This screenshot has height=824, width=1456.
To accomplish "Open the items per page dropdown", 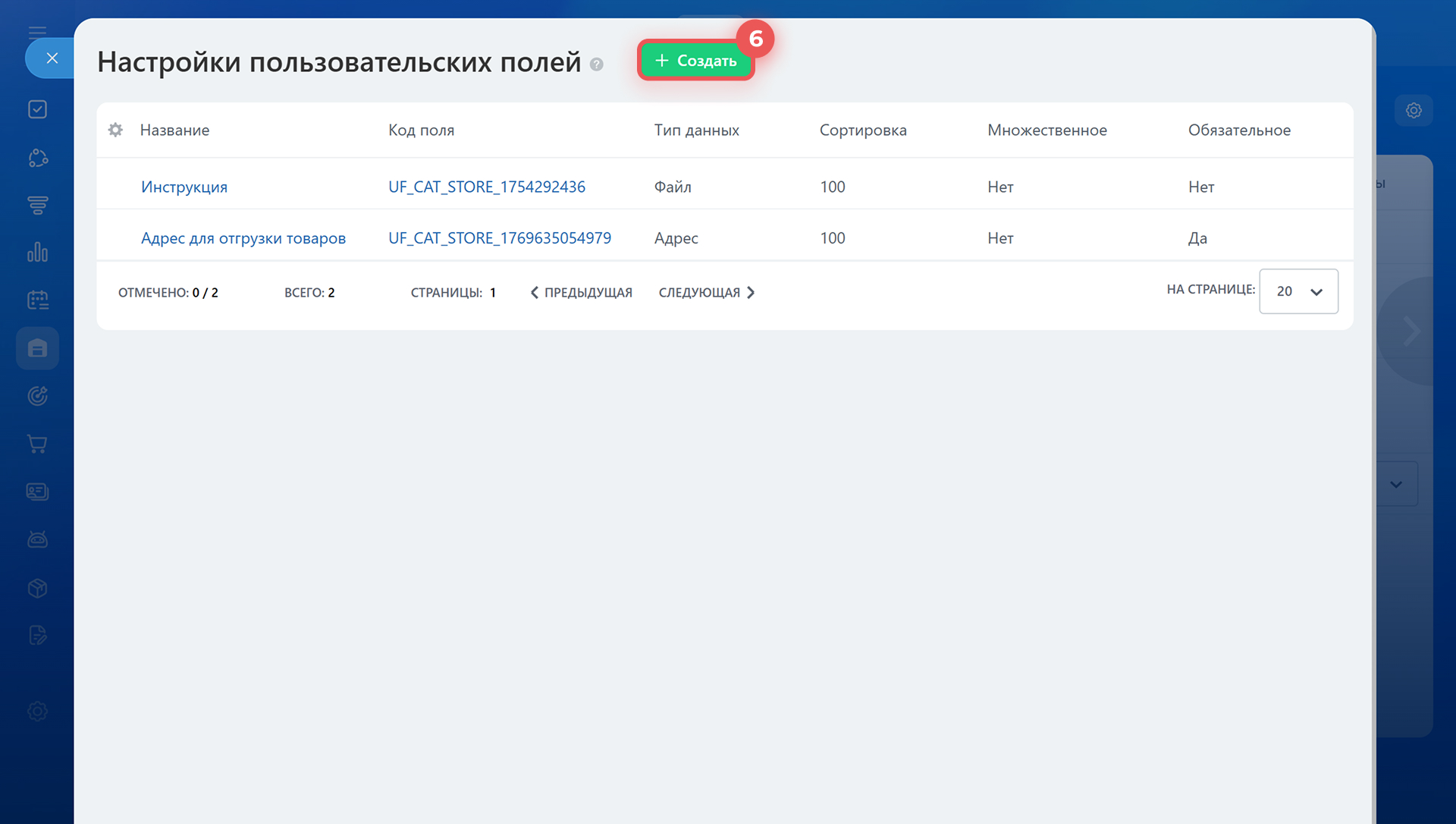I will [x=1298, y=291].
